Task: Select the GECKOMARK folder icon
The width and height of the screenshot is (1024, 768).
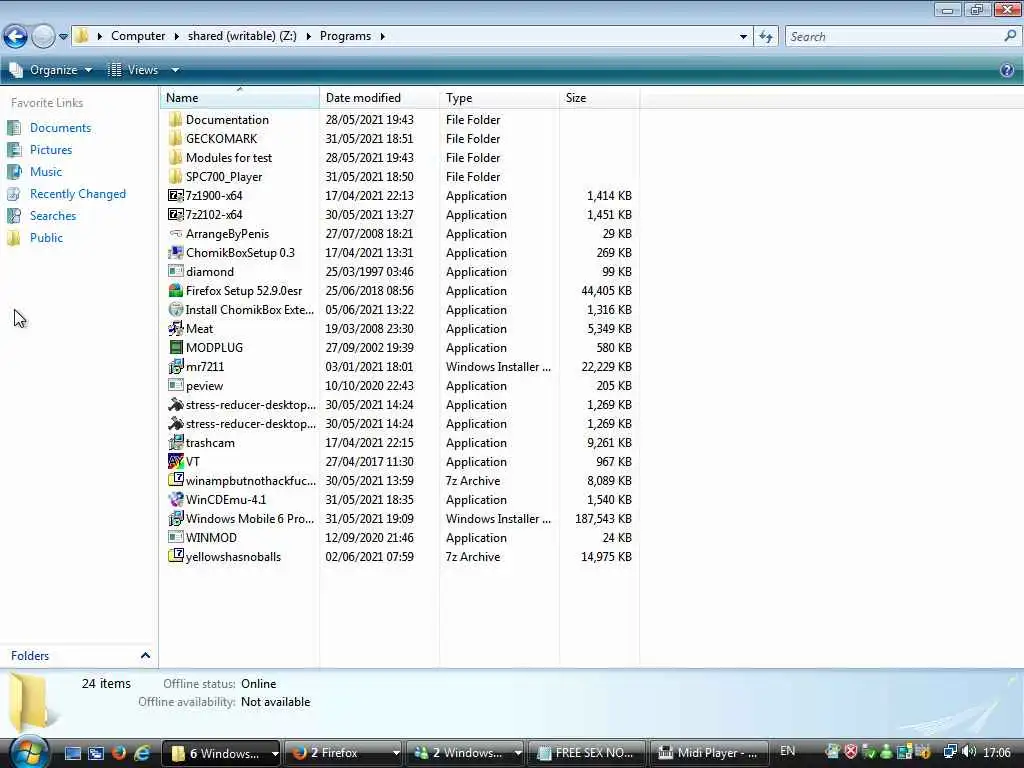Action: 175,138
